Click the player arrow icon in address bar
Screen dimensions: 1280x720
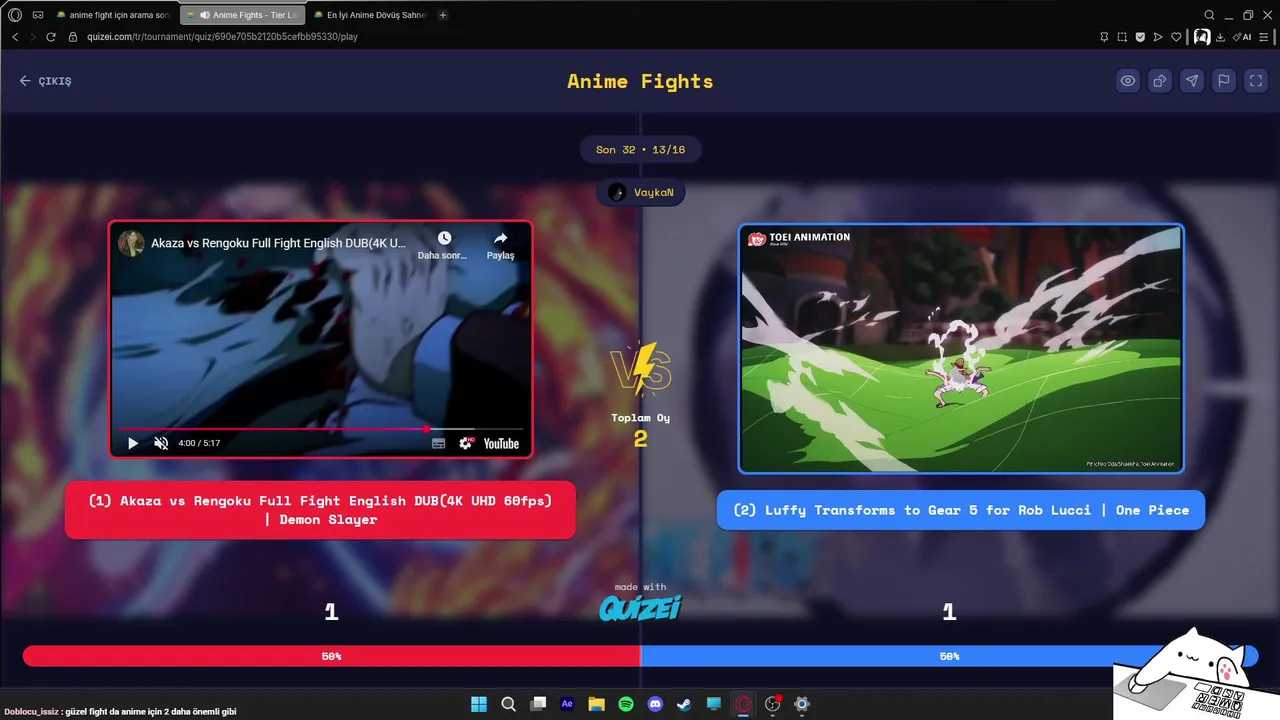(x=1158, y=37)
